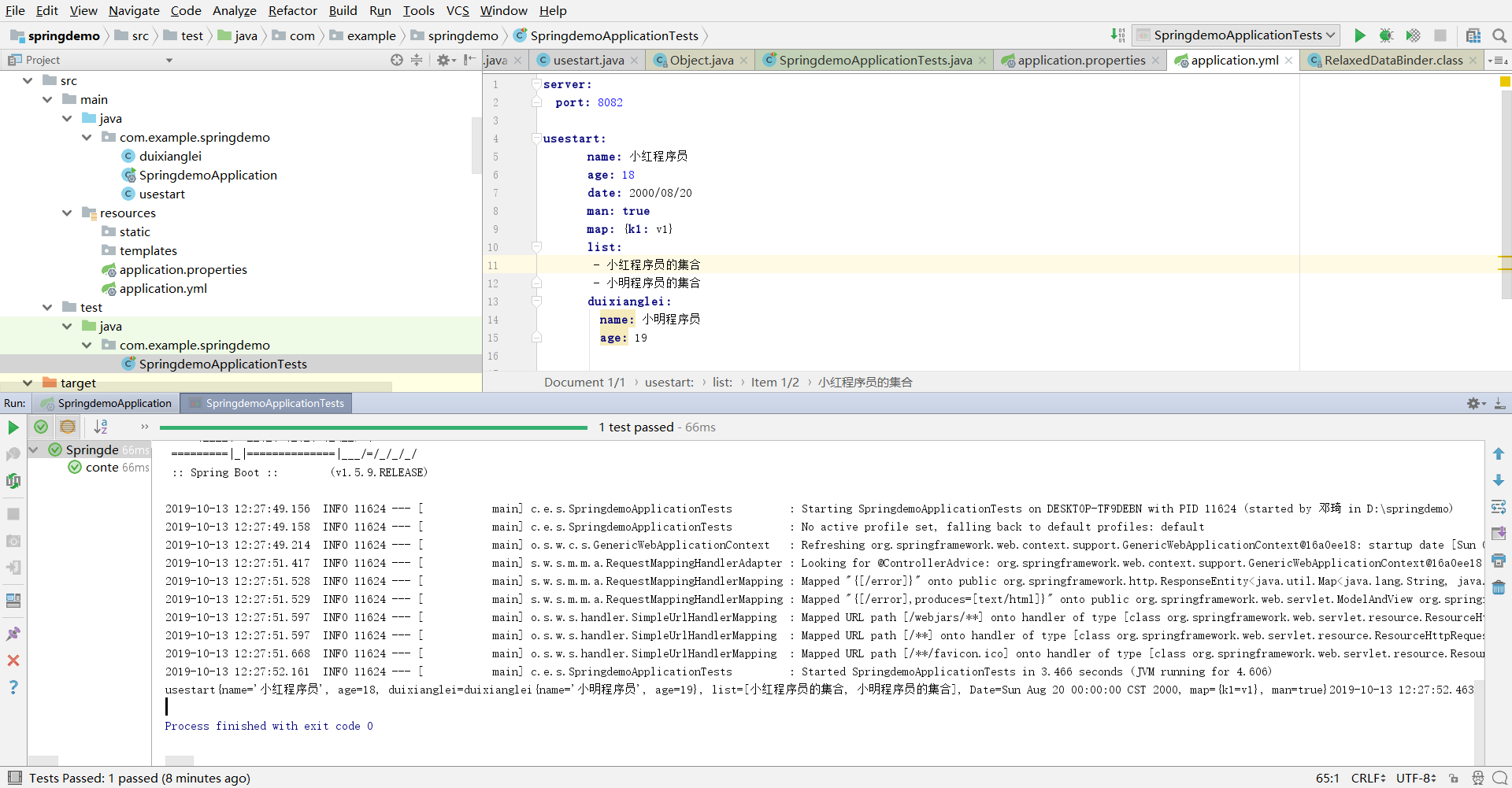Click Restore Layout icon in Run sidebar

point(13,601)
